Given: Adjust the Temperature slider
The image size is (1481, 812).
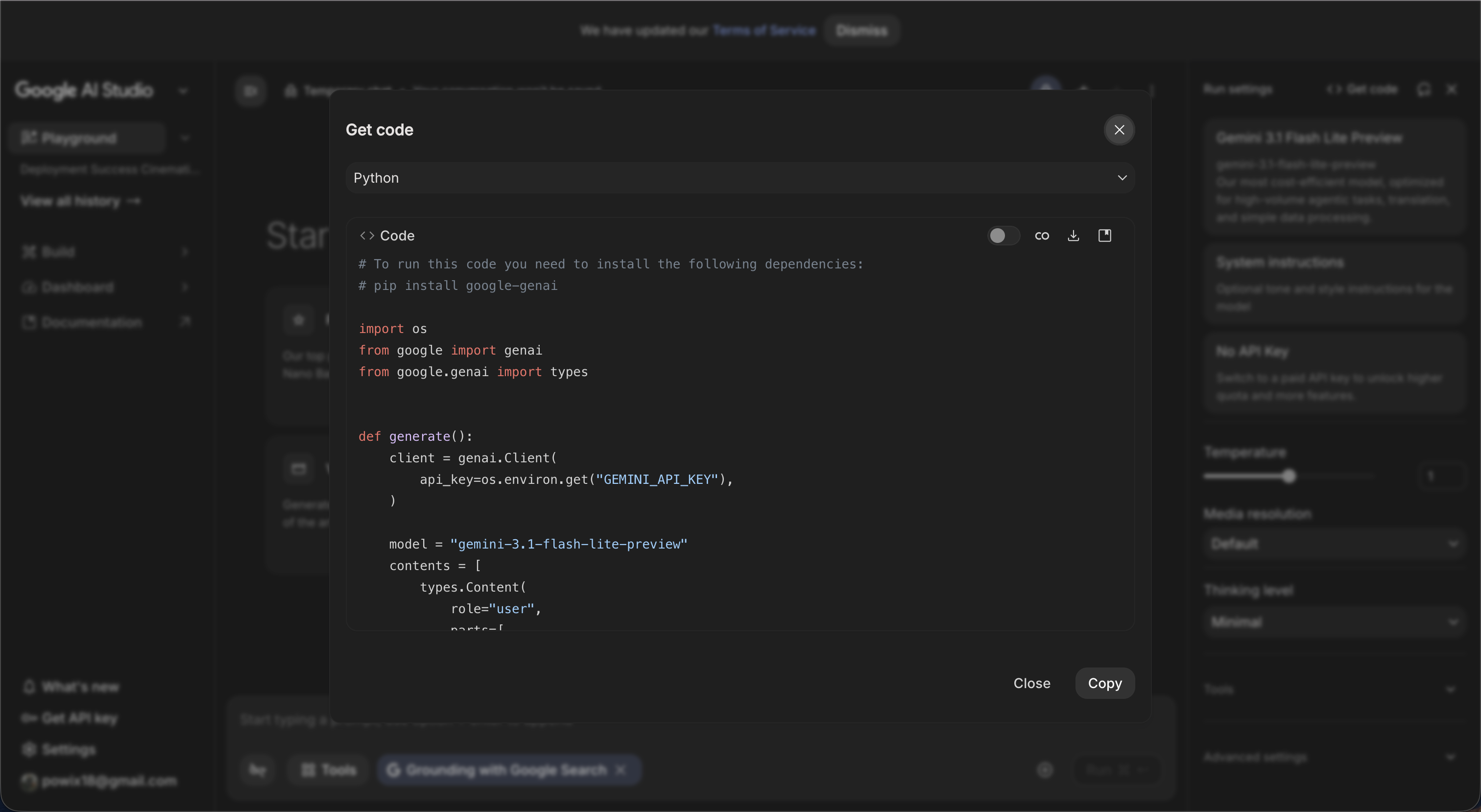Looking at the screenshot, I should point(1289,476).
